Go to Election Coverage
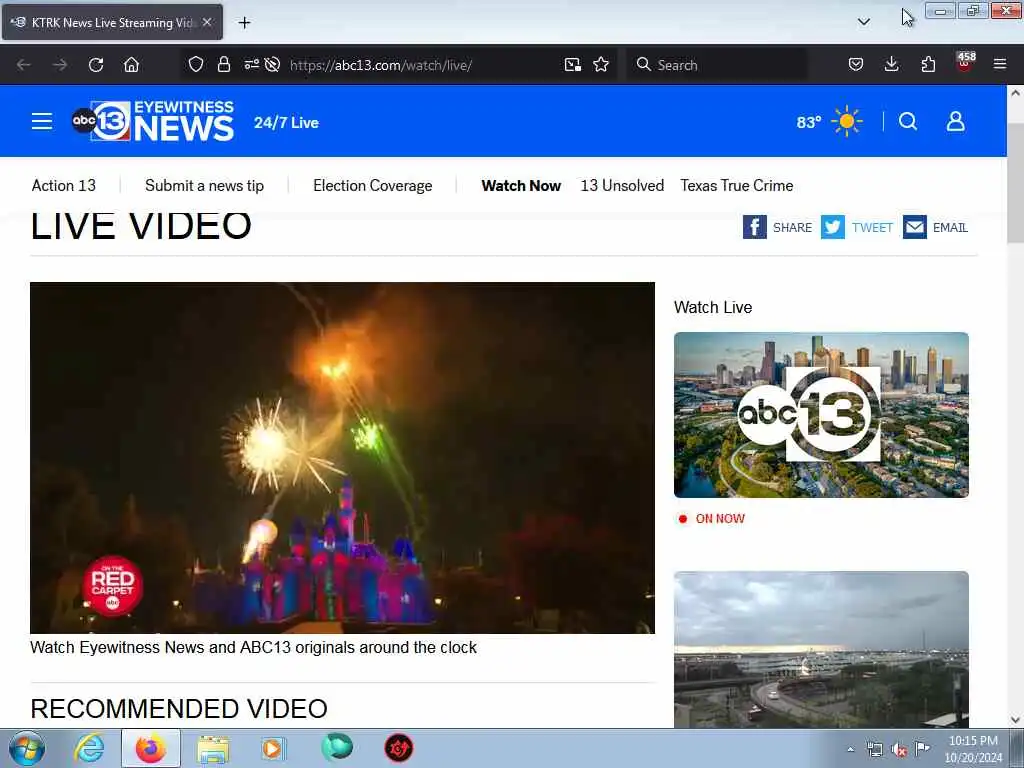 tap(372, 185)
